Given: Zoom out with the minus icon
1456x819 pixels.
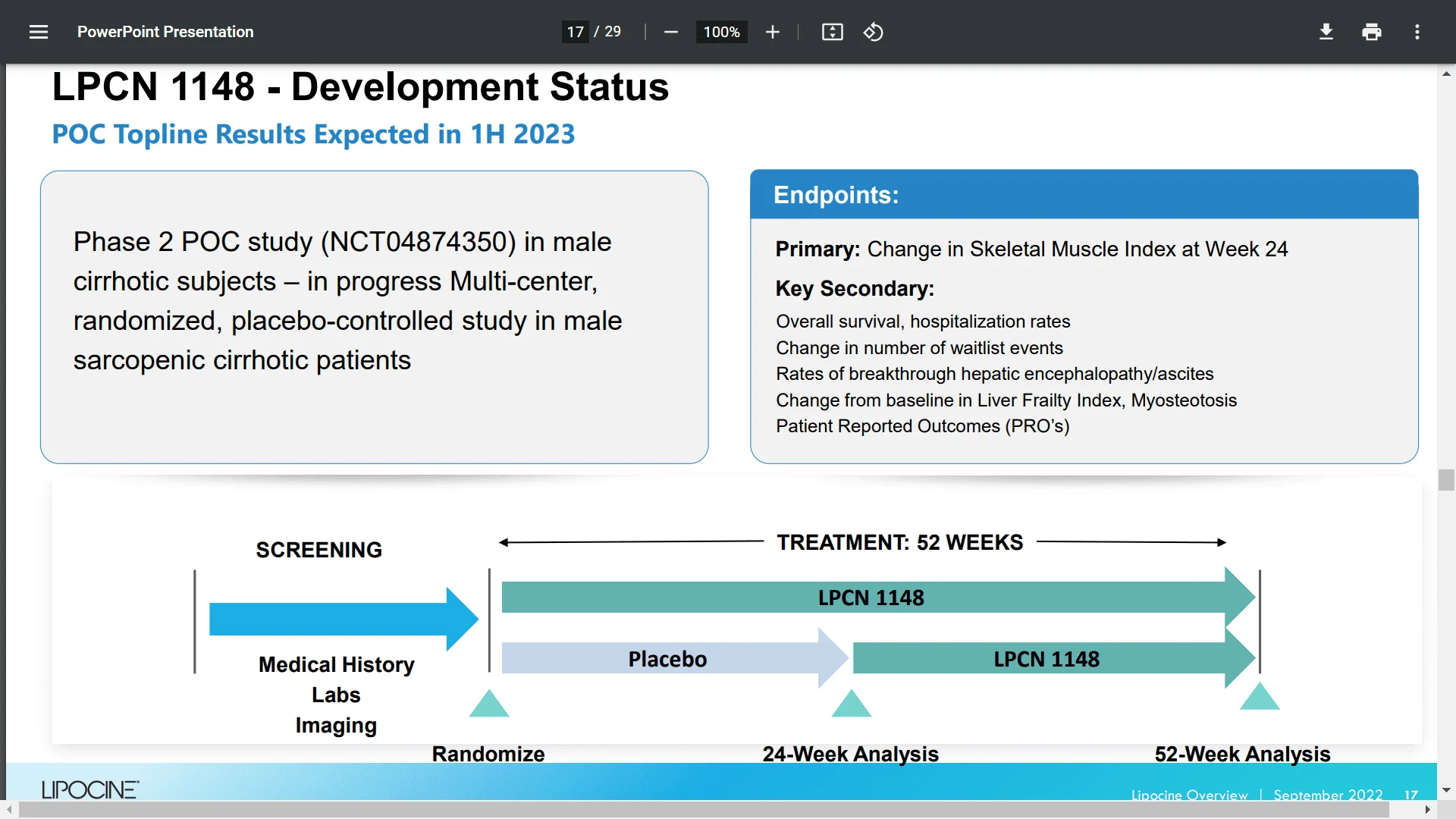Looking at the screenshot, I should tap(670, 32).
